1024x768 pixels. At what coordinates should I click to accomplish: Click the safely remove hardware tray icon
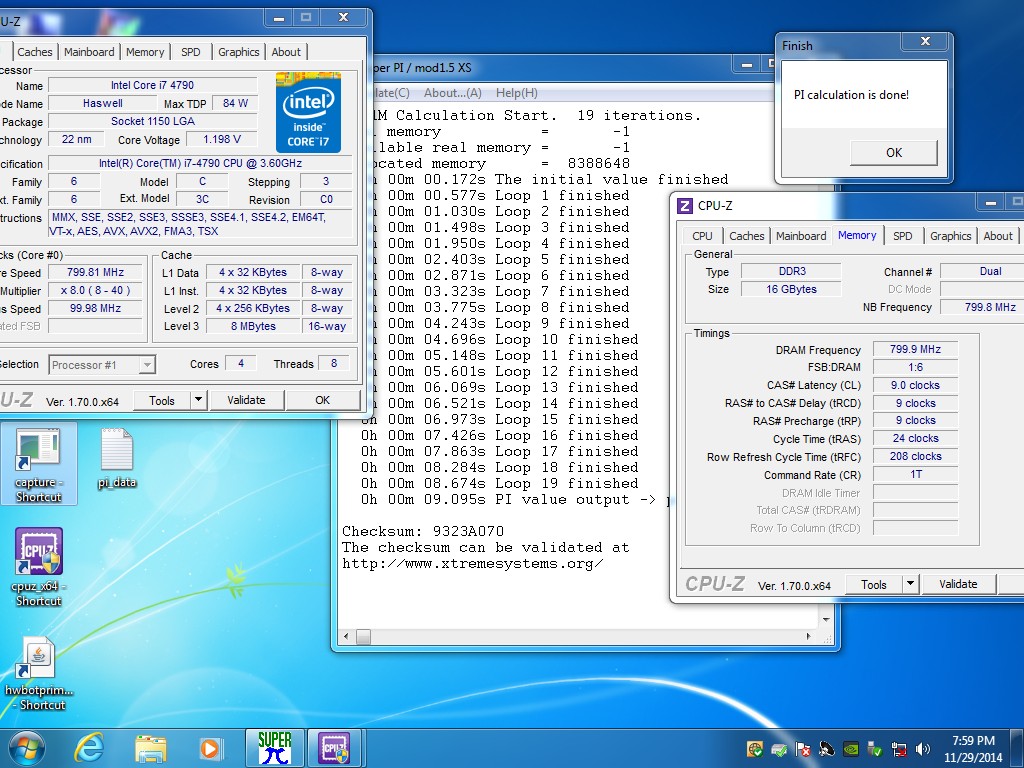[875, 749]
